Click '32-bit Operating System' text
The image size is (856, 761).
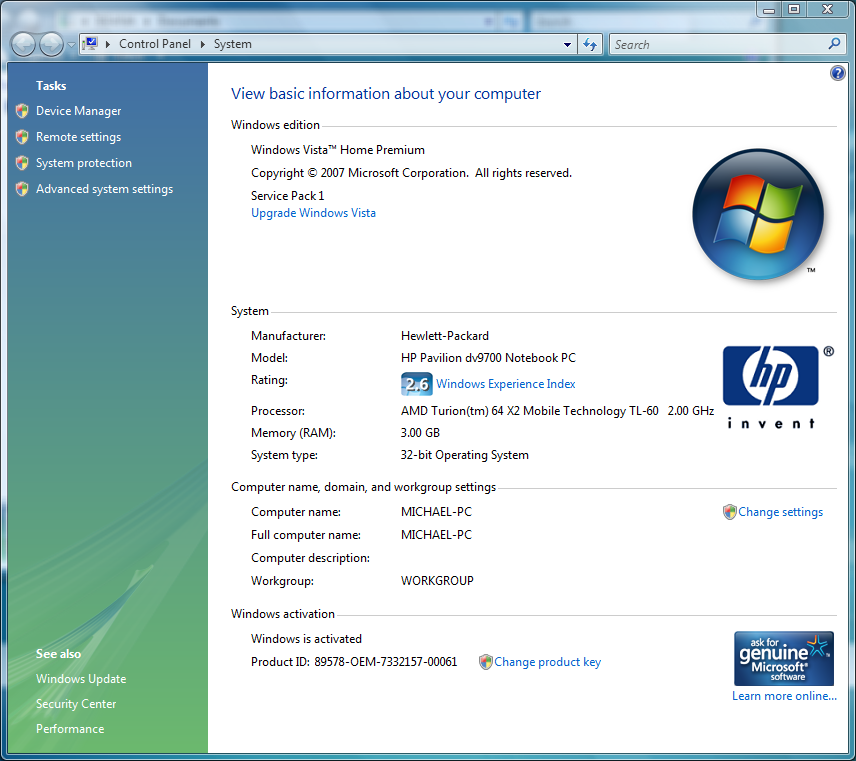coord(465,455)
